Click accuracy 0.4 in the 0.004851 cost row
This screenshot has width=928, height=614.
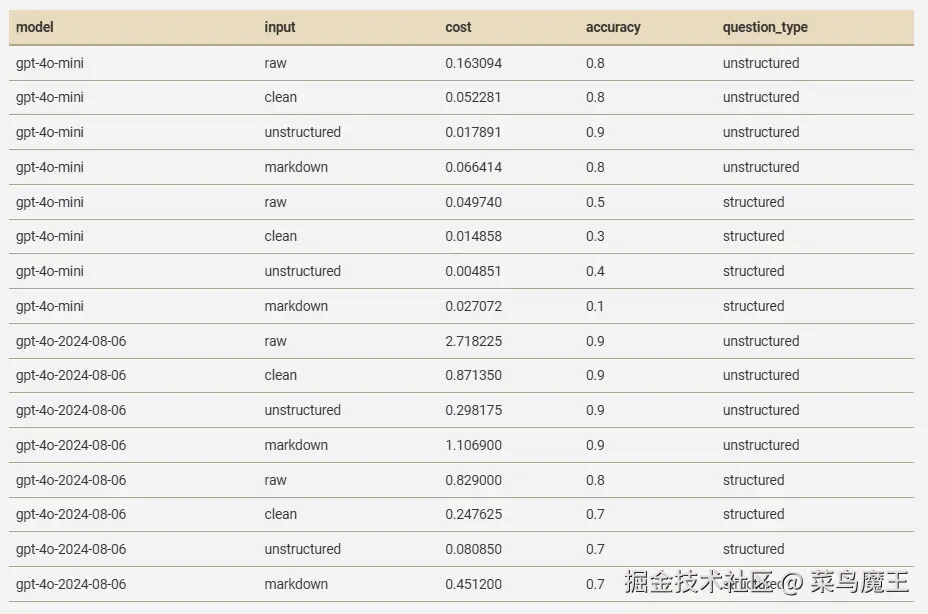(595, 271)
